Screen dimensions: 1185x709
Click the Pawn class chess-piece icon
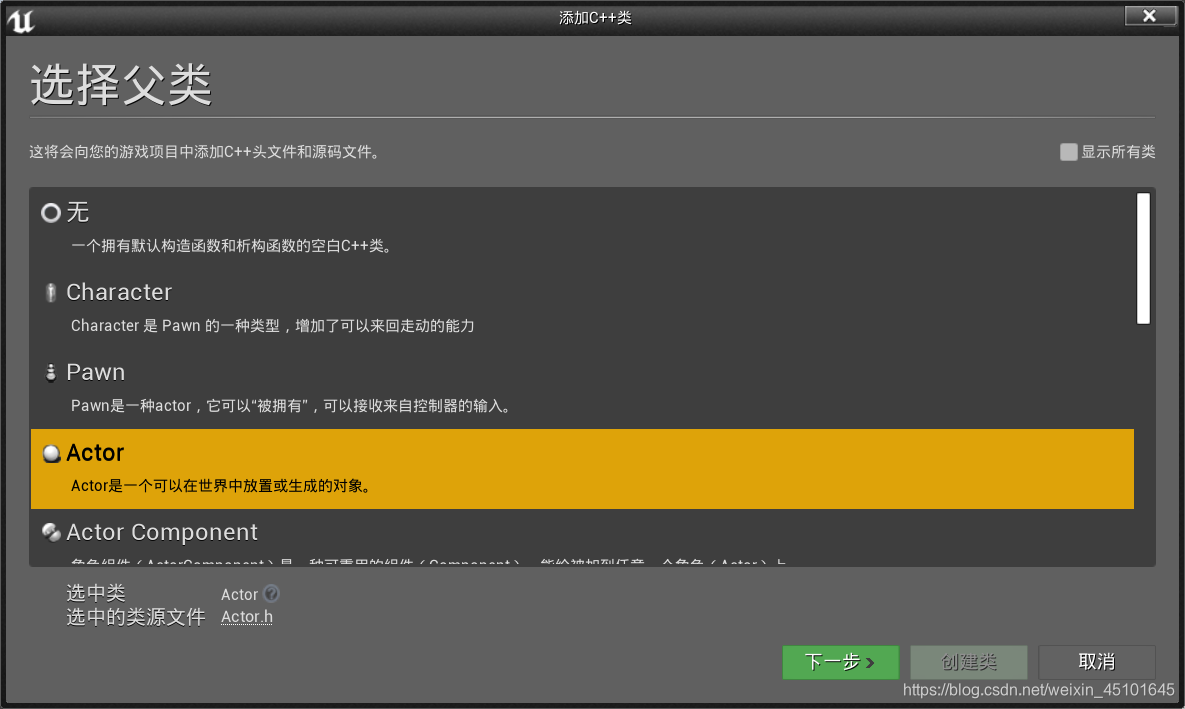tap(51, 373)
